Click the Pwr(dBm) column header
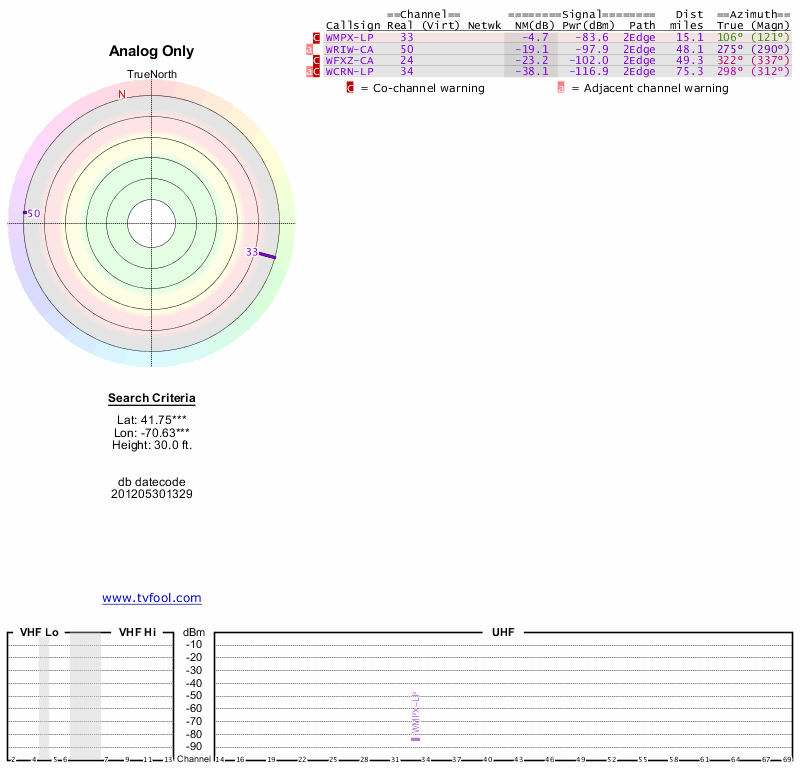 click(586, 25)
